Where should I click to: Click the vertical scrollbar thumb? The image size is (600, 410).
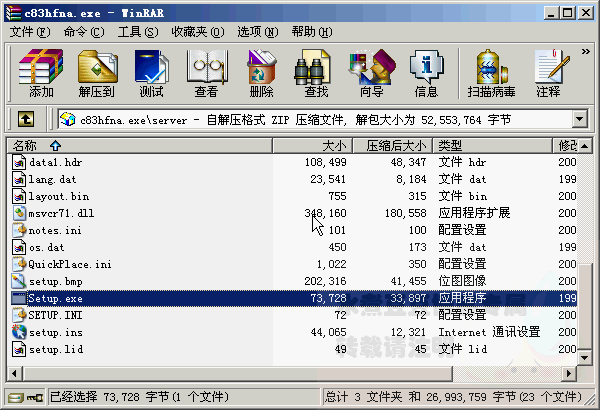click(585, 307)
